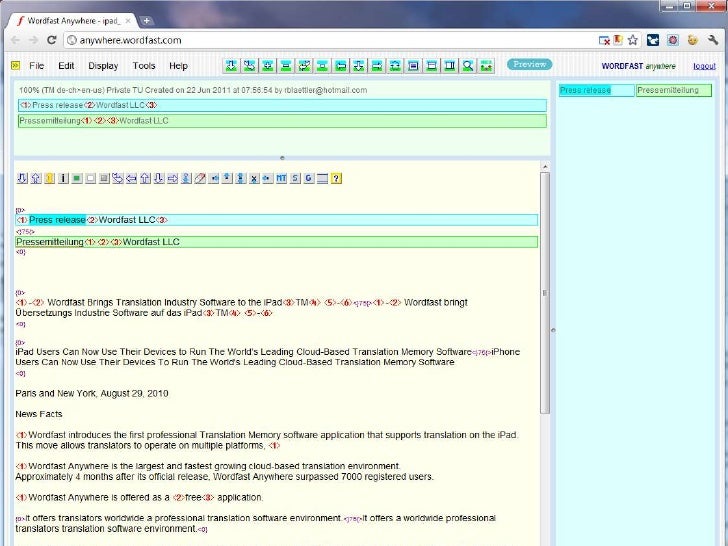Click the up-down arrows icon in the green toolbar
Screen dimensions: 728x546
point(395,66)
